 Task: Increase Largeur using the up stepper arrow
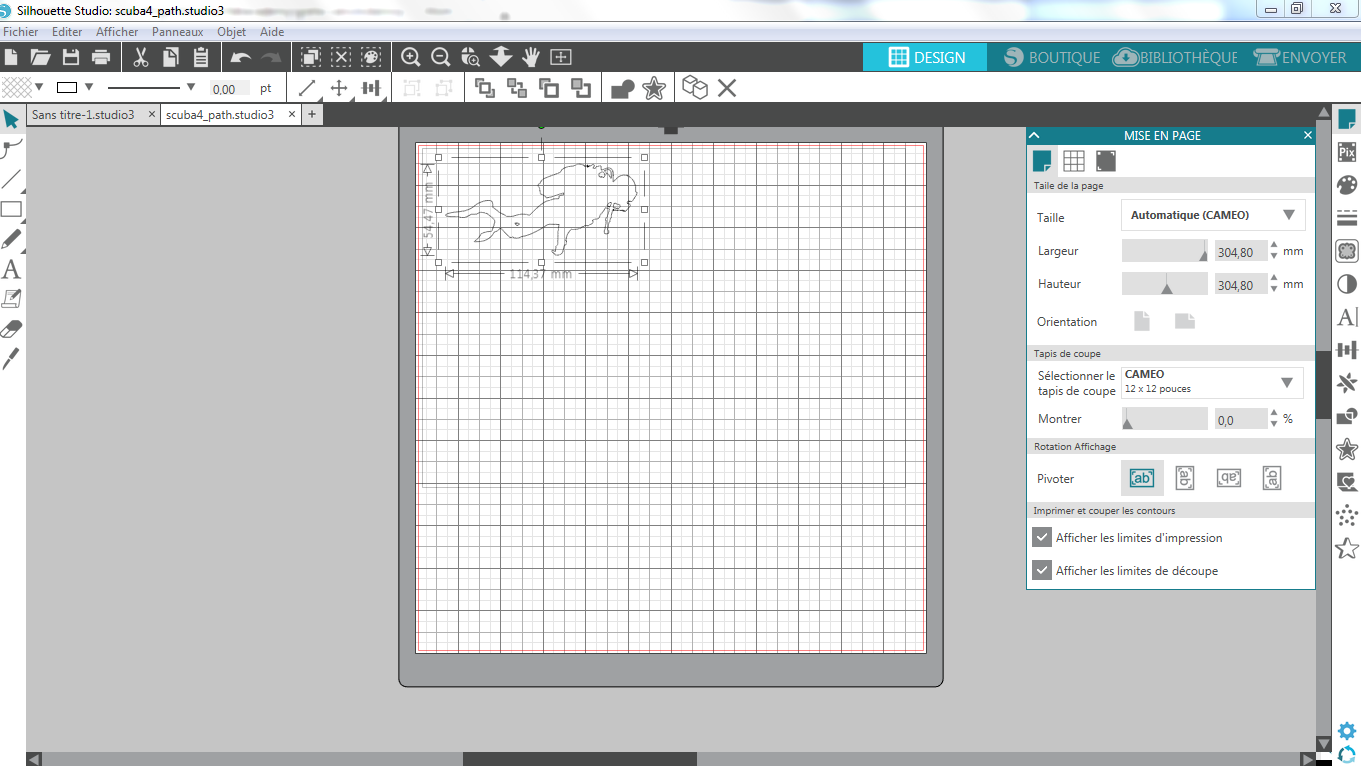tap(1274, 246)
